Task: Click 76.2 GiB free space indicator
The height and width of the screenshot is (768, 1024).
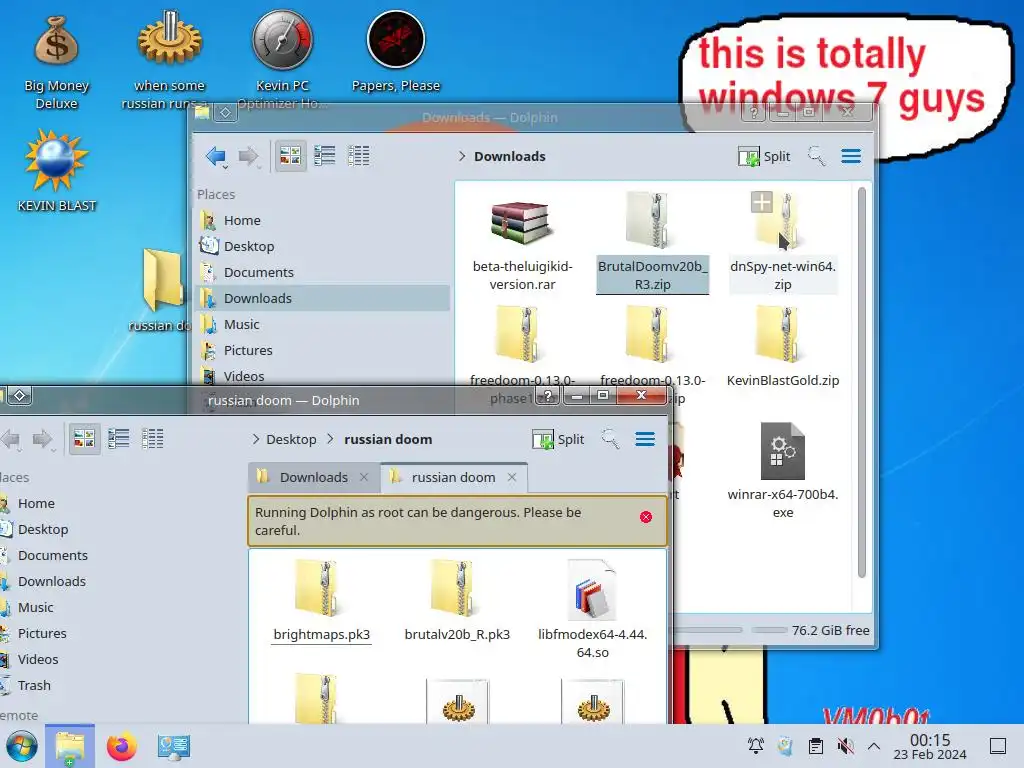Action: click(x=830, y=630)
